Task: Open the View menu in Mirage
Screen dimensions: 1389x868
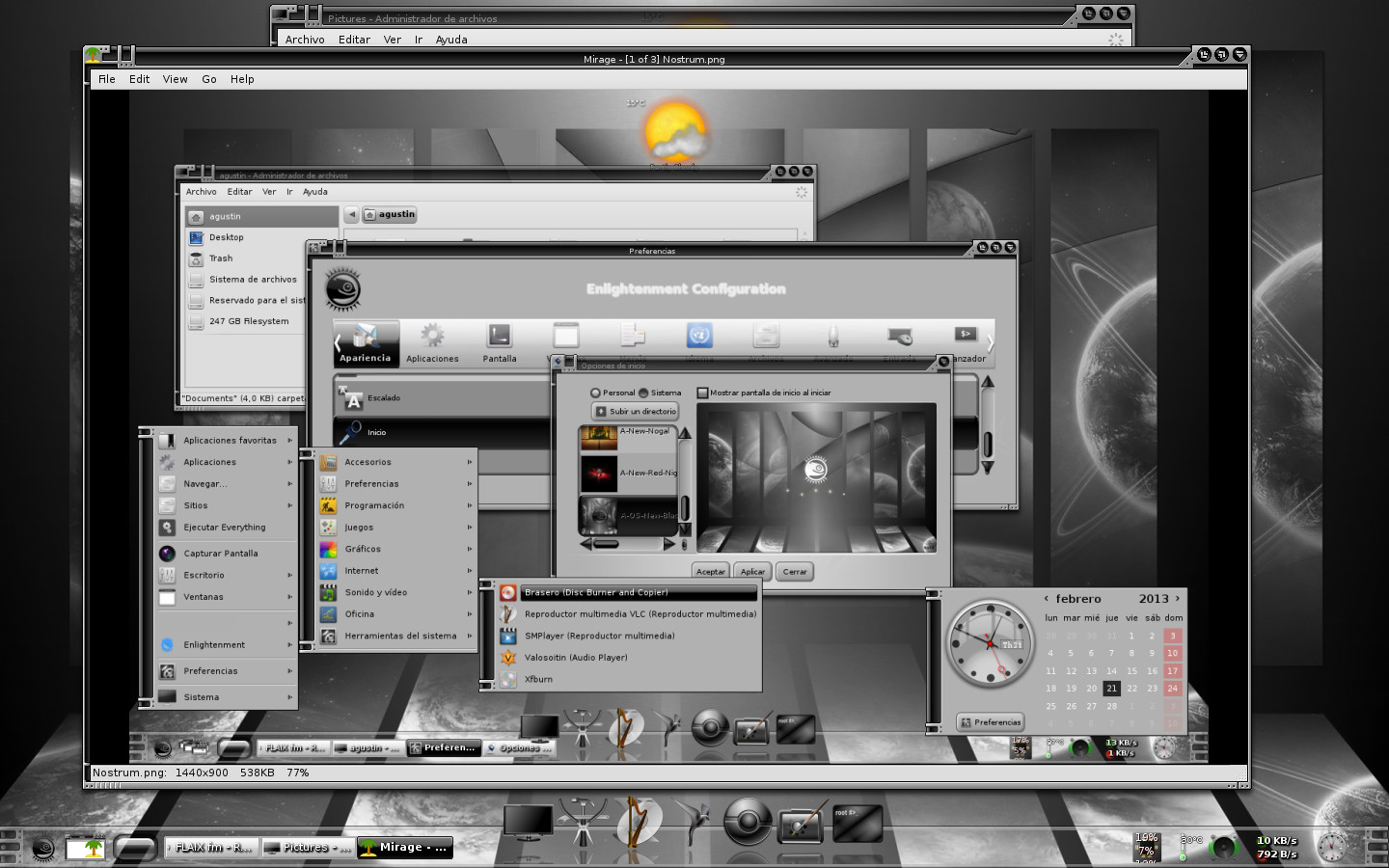Action: (x=175, y=79)
